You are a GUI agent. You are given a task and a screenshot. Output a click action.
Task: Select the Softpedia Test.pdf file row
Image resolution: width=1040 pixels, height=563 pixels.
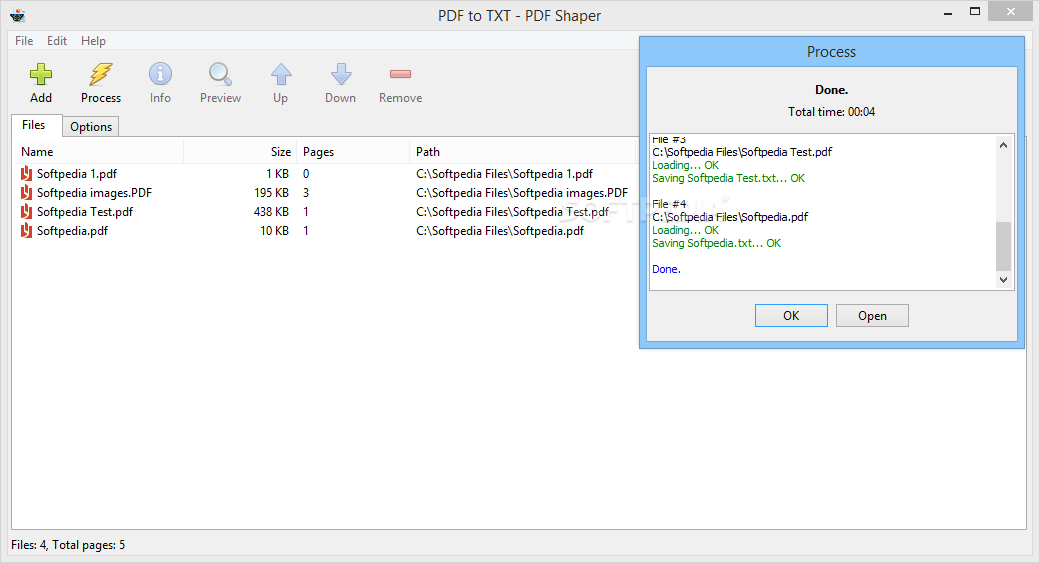tap(325, 212)
